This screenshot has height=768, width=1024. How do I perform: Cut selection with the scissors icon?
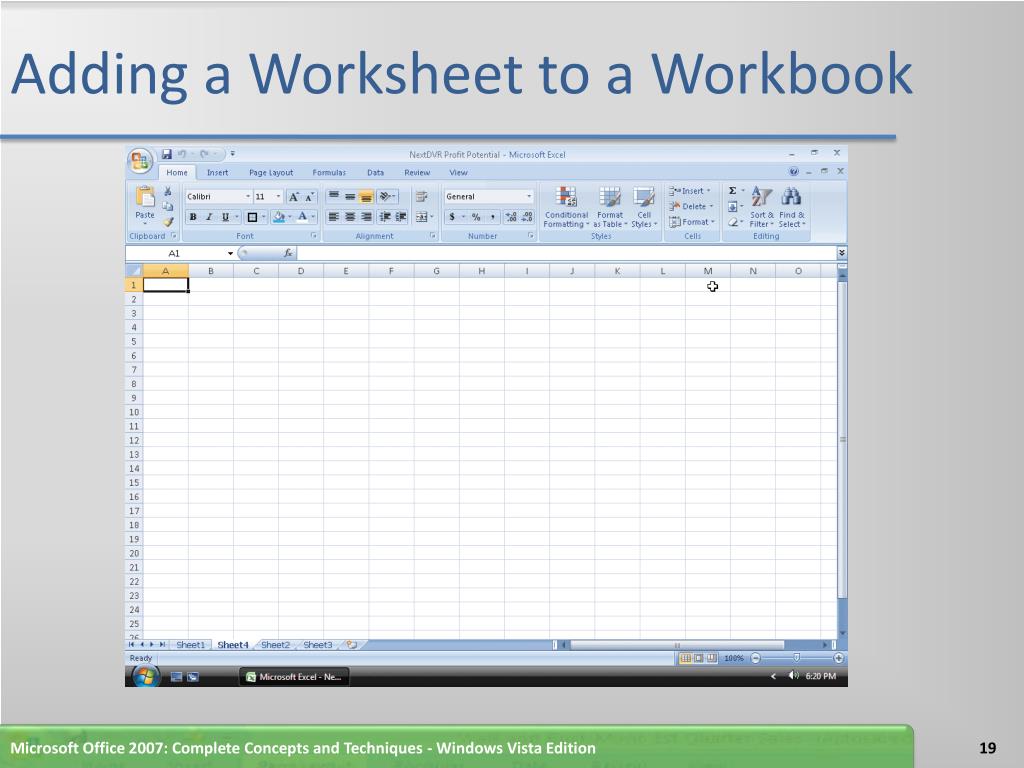point(168,191)
